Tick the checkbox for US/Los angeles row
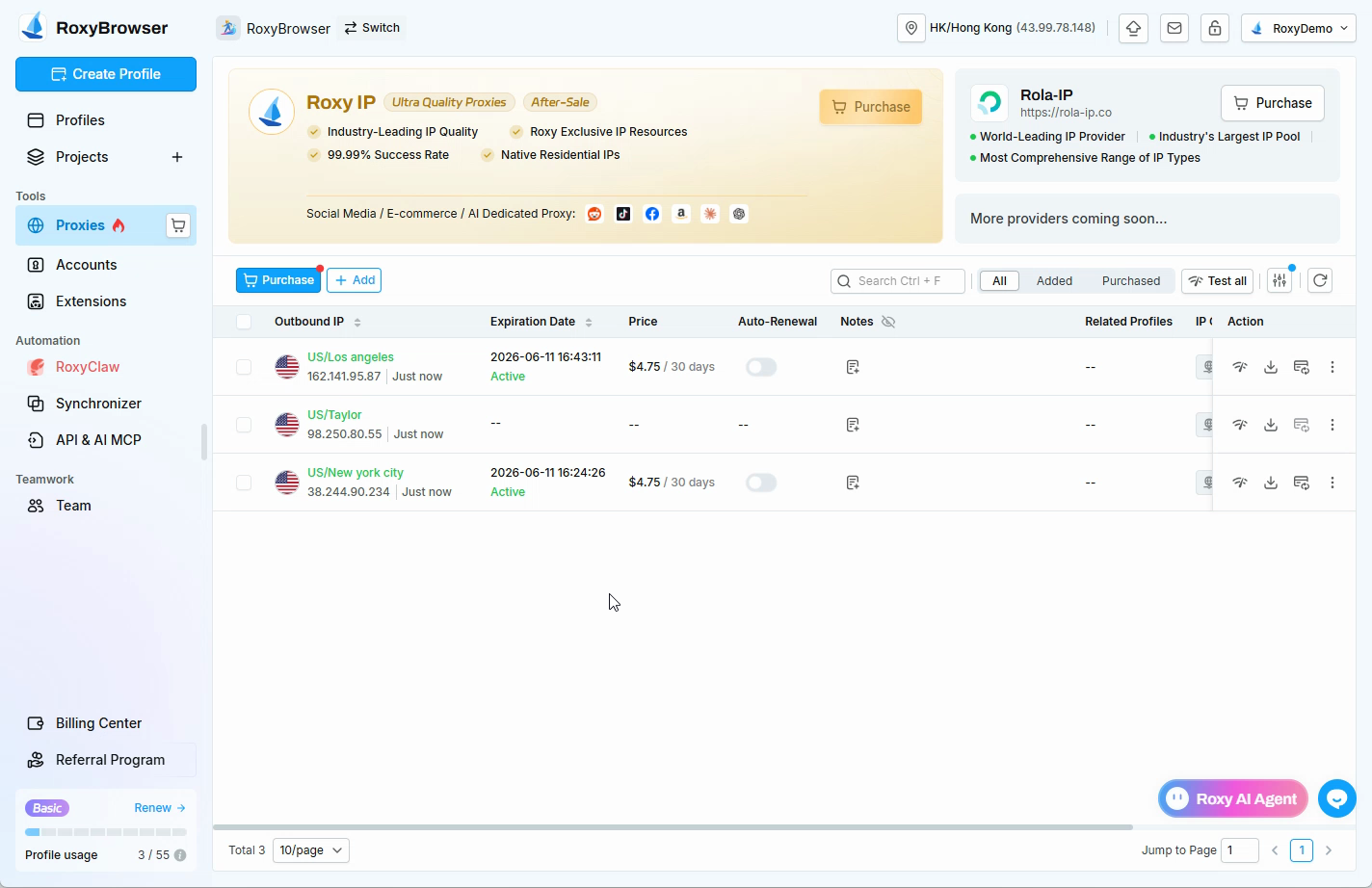 [244, 367]
